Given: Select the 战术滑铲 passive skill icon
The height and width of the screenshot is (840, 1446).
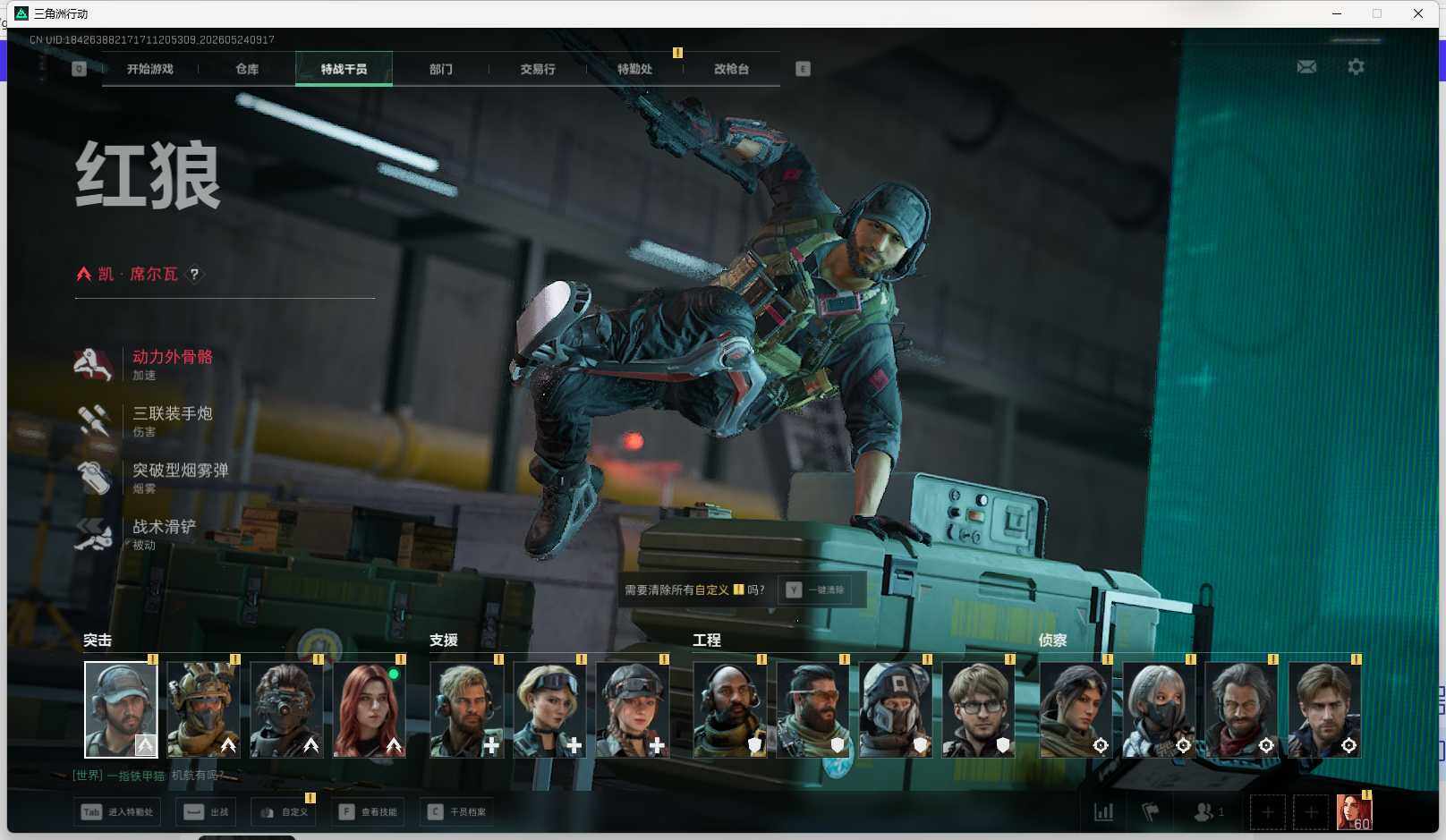Looking at the screenshot, I should (x=93, y=534).
